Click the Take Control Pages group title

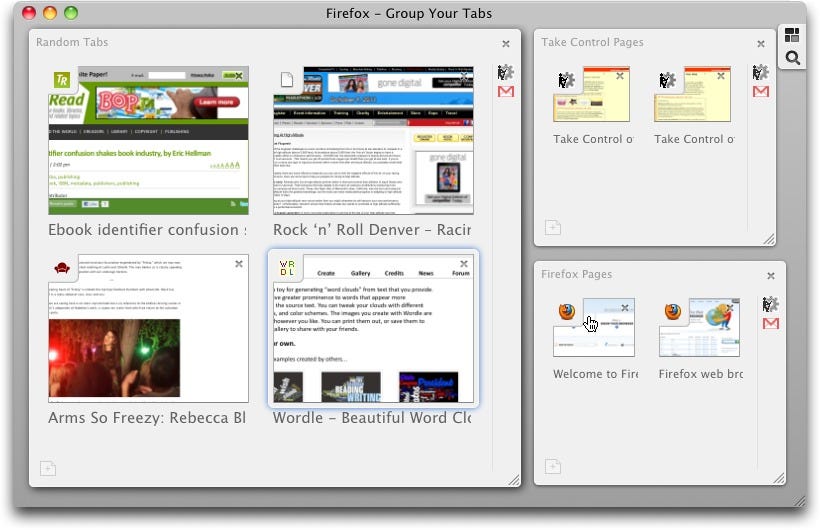pos(593,42)
